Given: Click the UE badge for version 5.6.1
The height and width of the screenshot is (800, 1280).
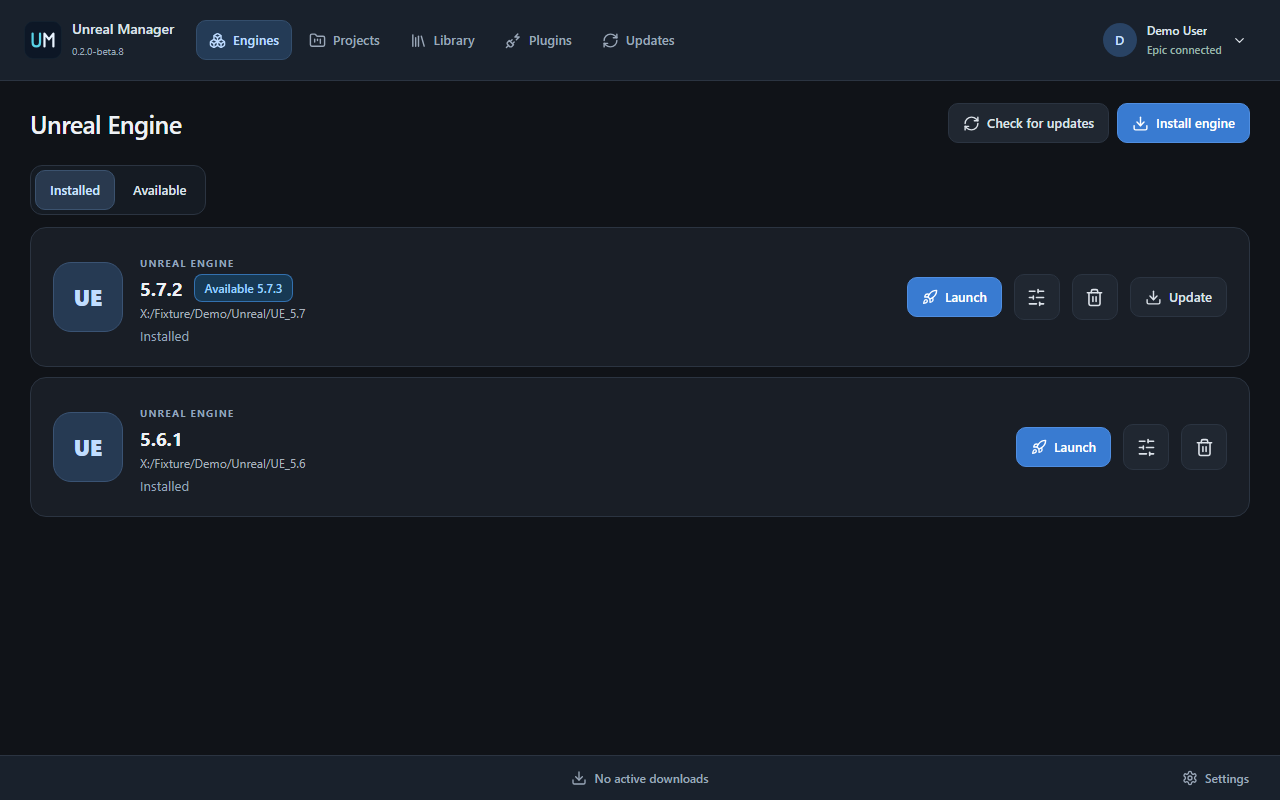Looking at the screenshot, I should tap(88, 447).
